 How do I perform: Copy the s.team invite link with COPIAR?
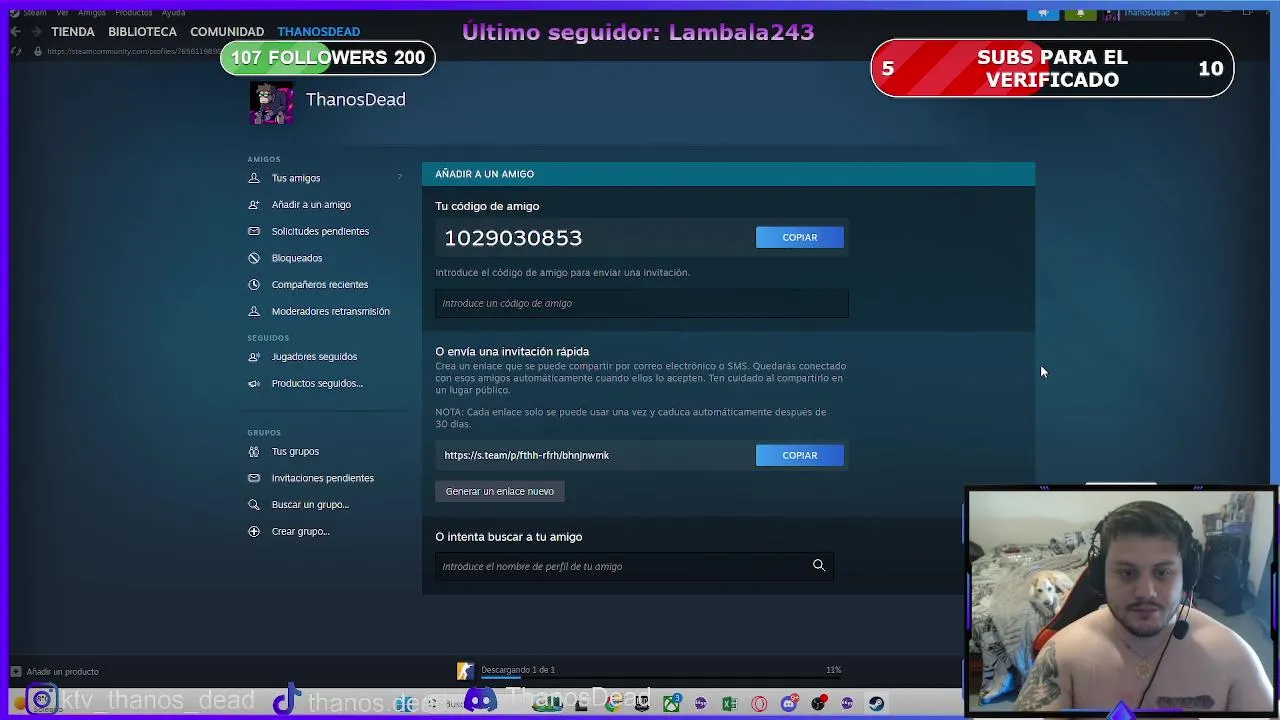click(x=799, y=455)
